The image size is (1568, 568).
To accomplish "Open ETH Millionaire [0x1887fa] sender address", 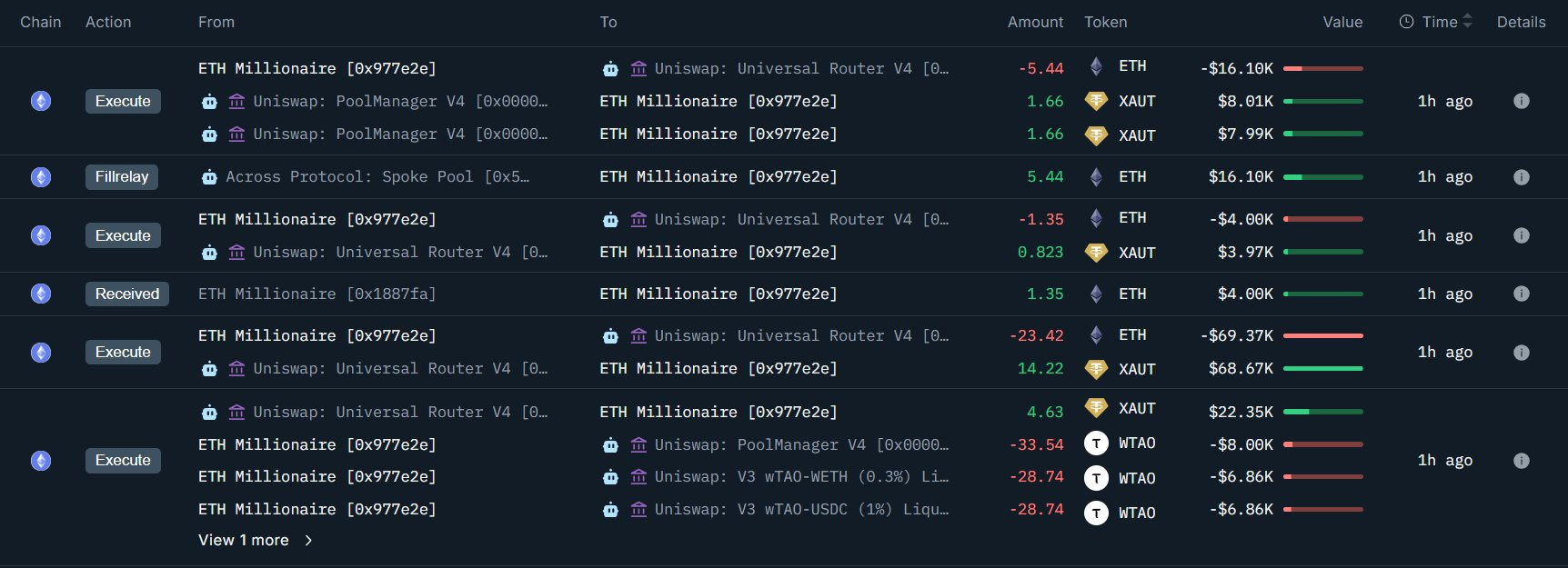I will [x=317, y=294].
